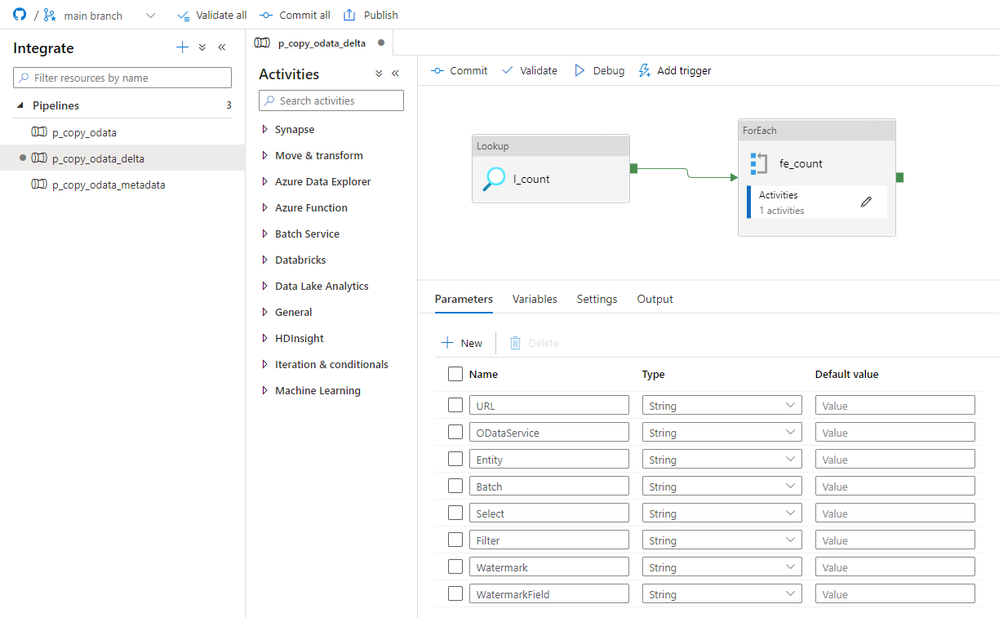
Task: Click the Publish upload icon
Action: [x=349, y=15]
